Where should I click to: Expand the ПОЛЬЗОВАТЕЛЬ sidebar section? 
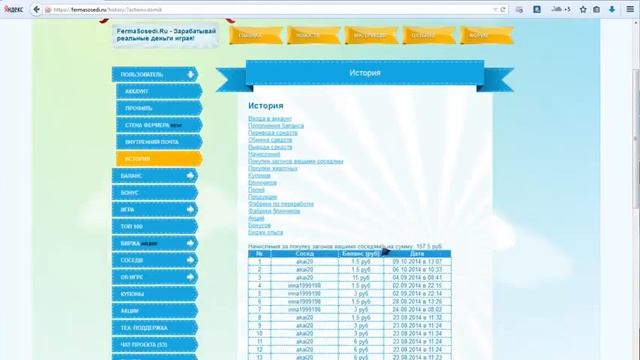click(x=155, y=74)
